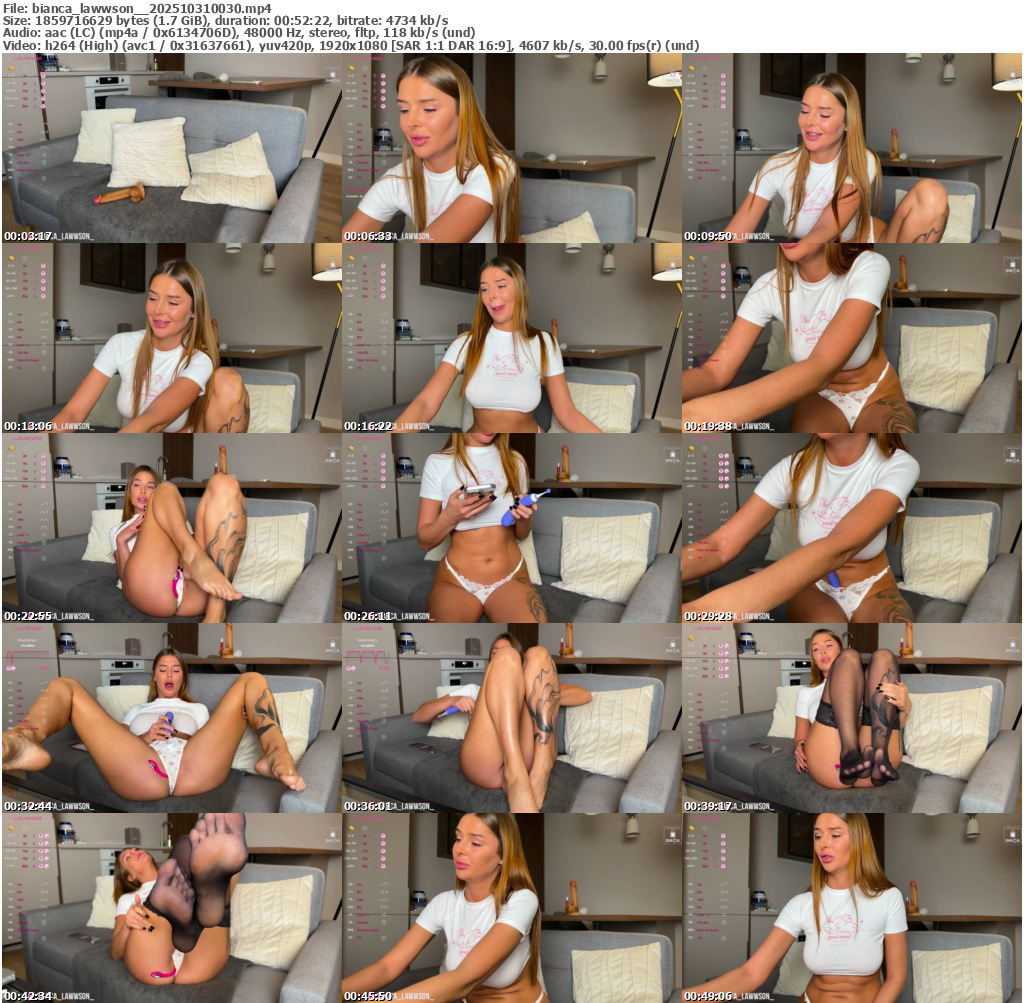Choose the frame stamped 00:26:11
Screen dimensions: 1024x1003
(512, 528)
